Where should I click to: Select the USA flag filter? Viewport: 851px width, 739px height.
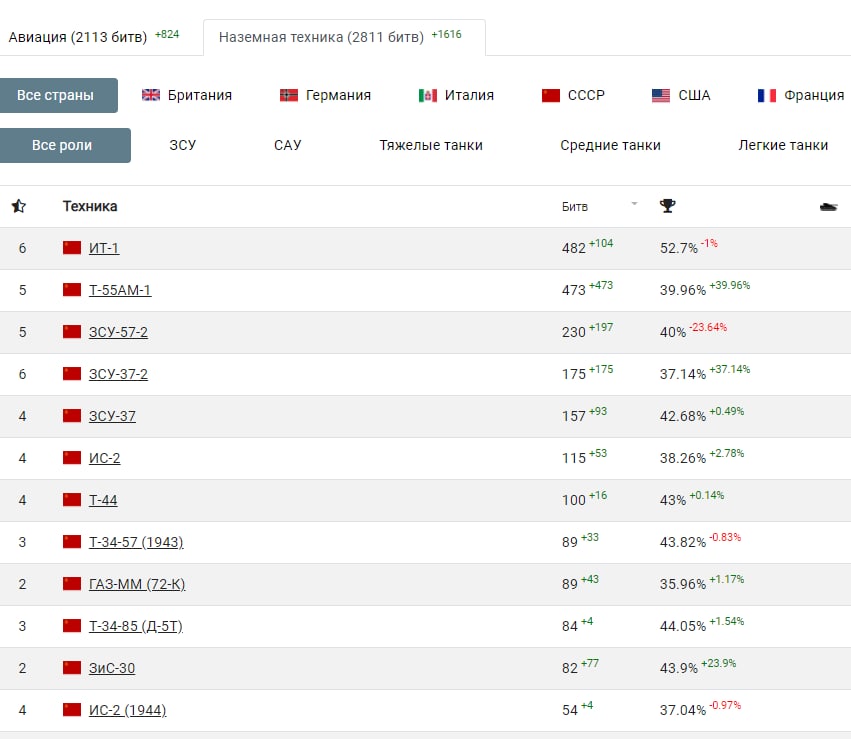pyautogui.click(x=661, y=95)
